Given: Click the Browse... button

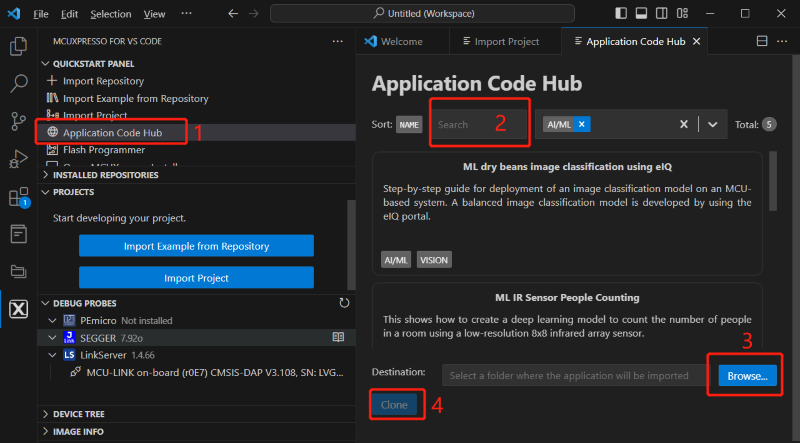Looking at the screenshot, I should [x=746, y=376].
